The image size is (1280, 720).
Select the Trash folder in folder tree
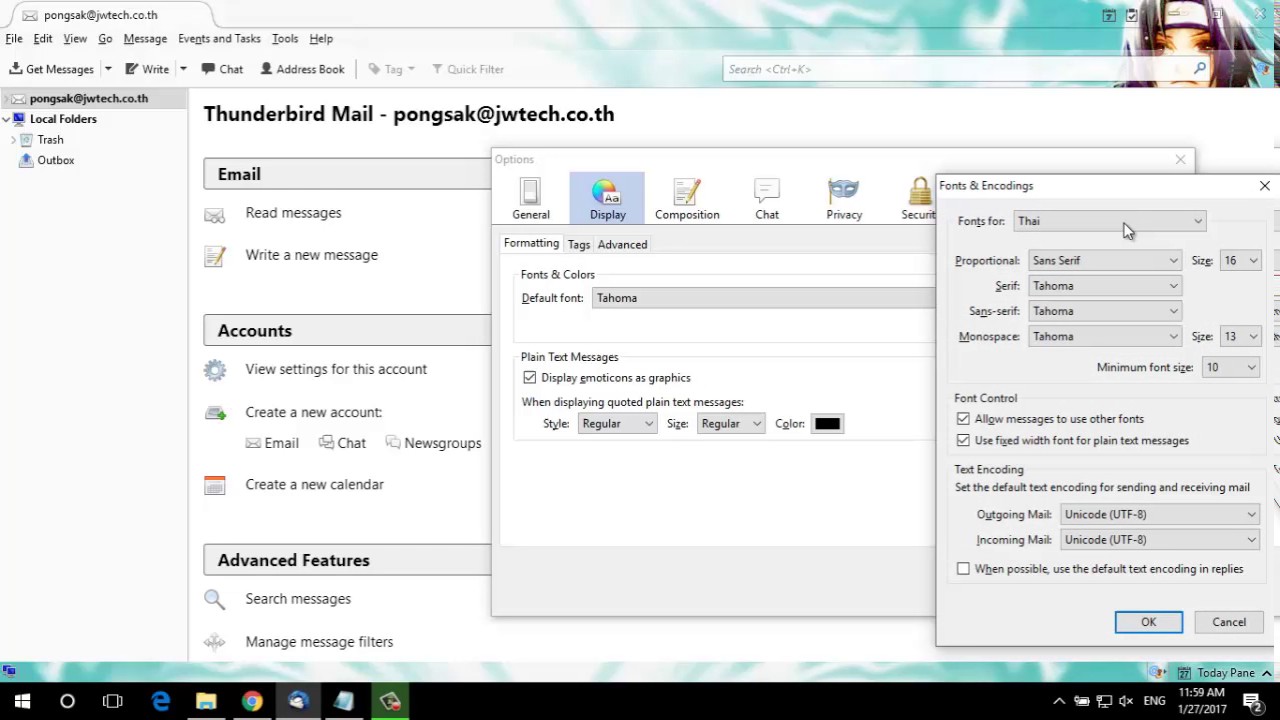[50, 140]
